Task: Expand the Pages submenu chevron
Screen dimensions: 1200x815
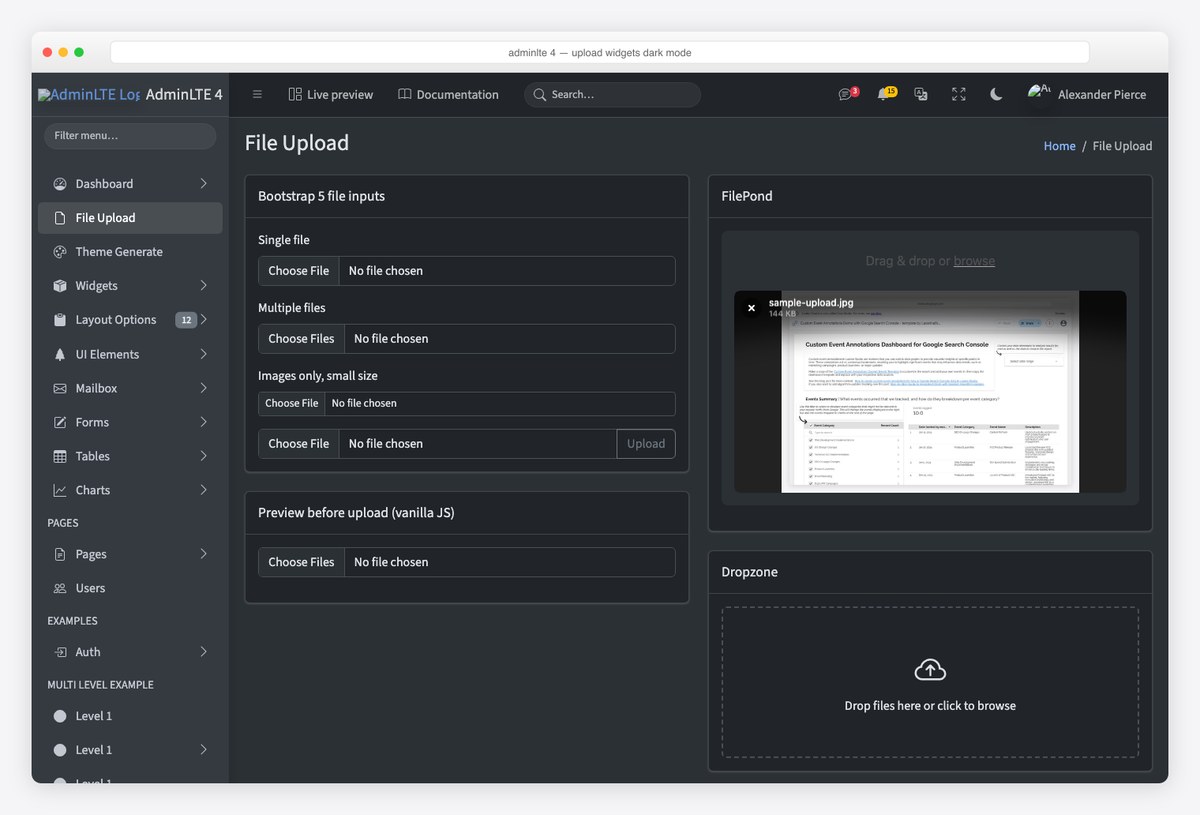Action: pos(203,553)
